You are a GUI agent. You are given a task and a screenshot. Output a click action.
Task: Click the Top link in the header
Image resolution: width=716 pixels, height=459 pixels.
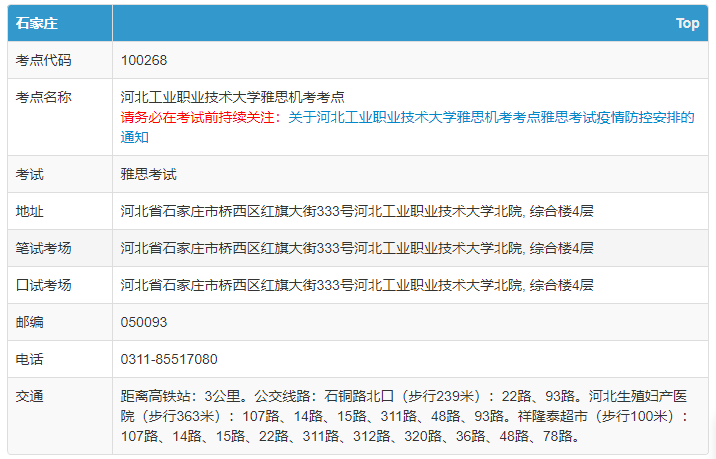[x=687, y=23]
